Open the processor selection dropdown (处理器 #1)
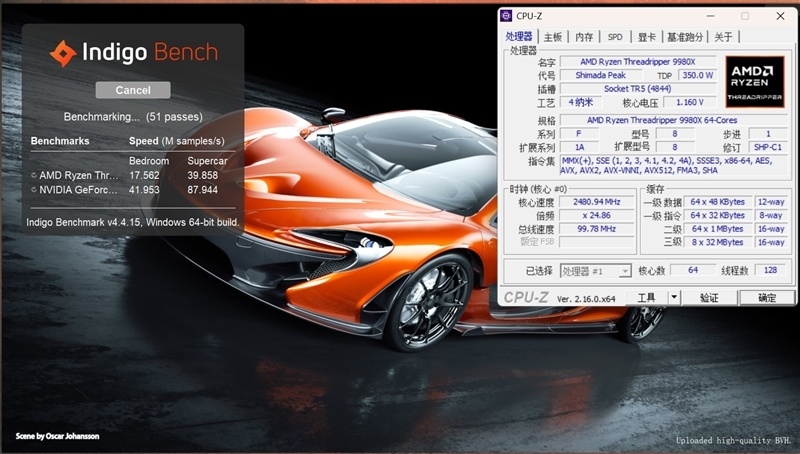 click(596, 271)
